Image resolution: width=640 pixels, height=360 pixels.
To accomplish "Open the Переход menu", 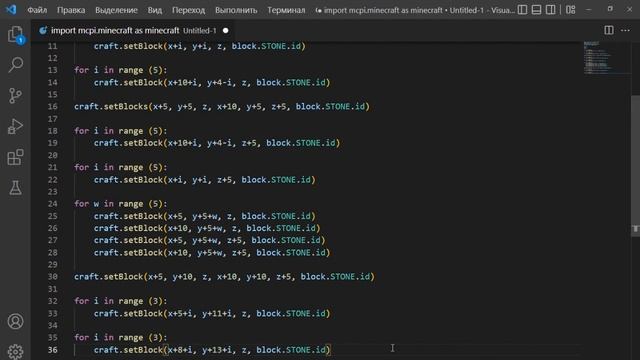I will pos(189,10).
